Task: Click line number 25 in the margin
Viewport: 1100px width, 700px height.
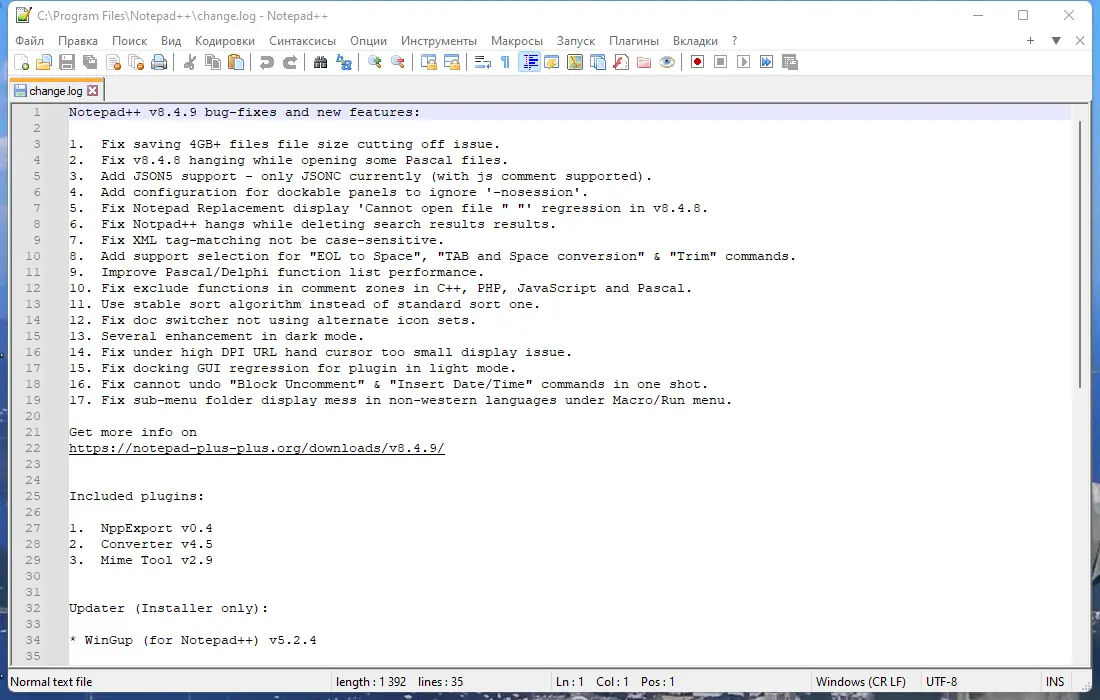Action: pyautogui.click(x=33, y=497)
